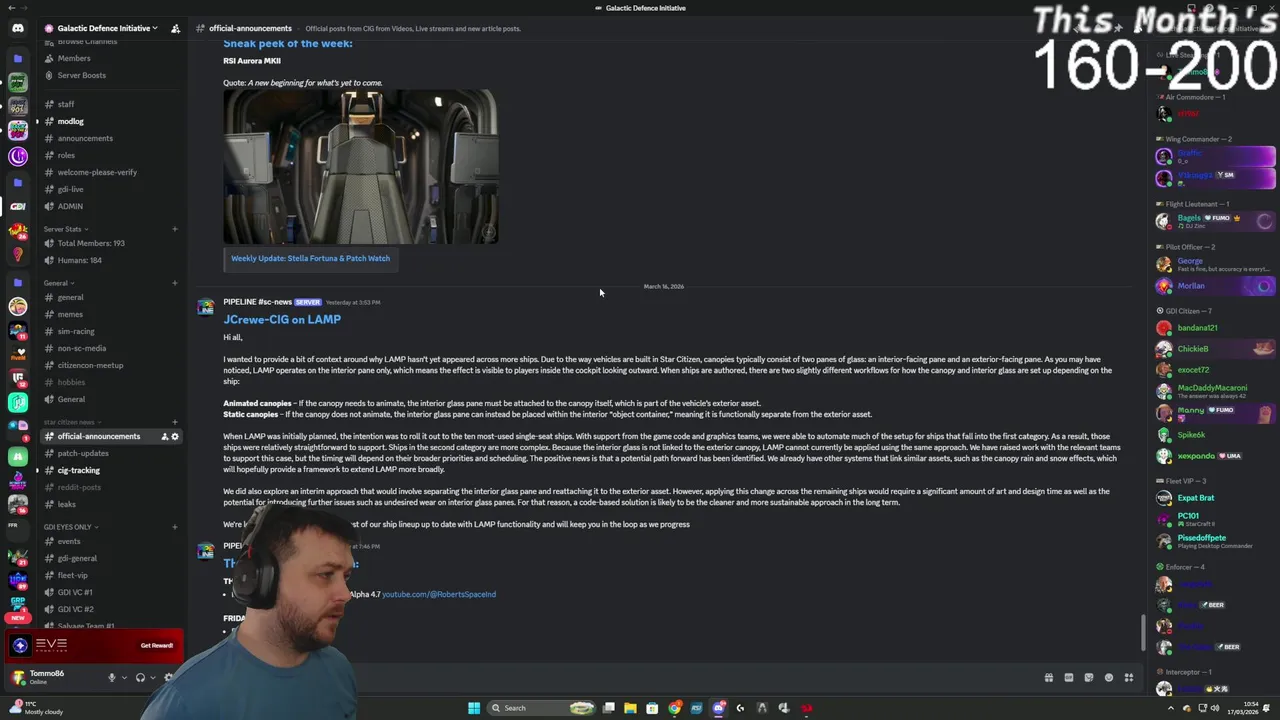Open microphone input device options arrow

pyautogui.click(x=124, y=677)
